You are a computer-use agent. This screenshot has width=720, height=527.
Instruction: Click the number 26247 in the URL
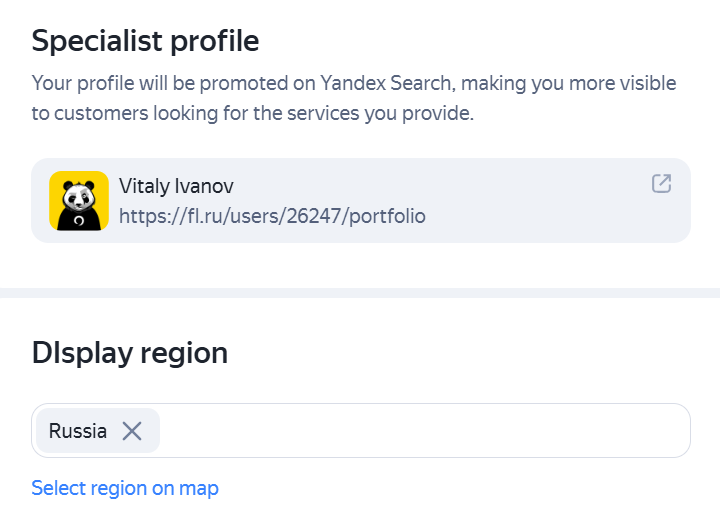315,216
